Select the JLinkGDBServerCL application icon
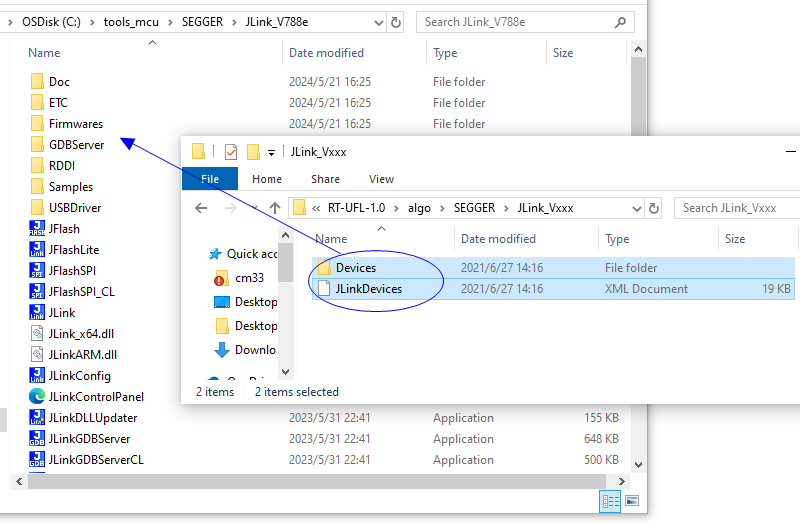The height and width of the screenshot is (523, 800). (37, 459)
